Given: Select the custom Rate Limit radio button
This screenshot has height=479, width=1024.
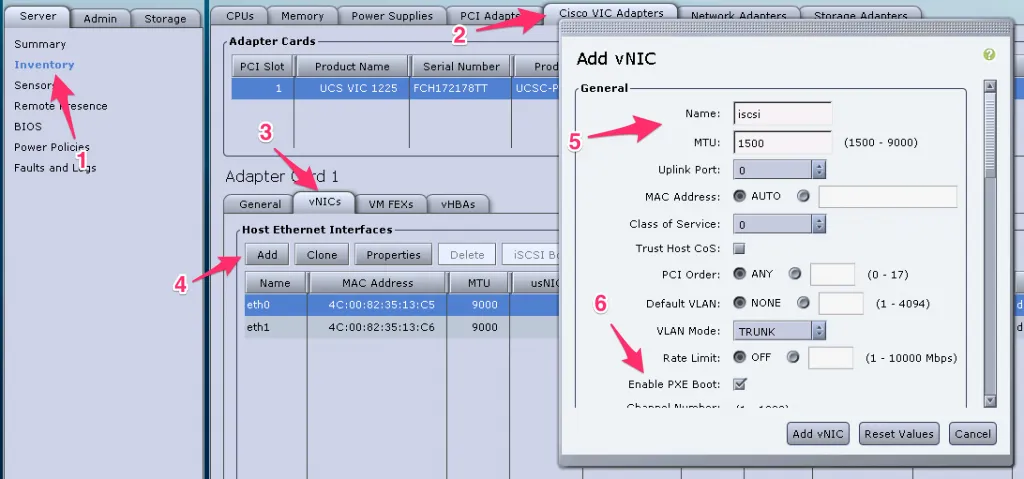Looking at the screenshot, I should (793, 357).
